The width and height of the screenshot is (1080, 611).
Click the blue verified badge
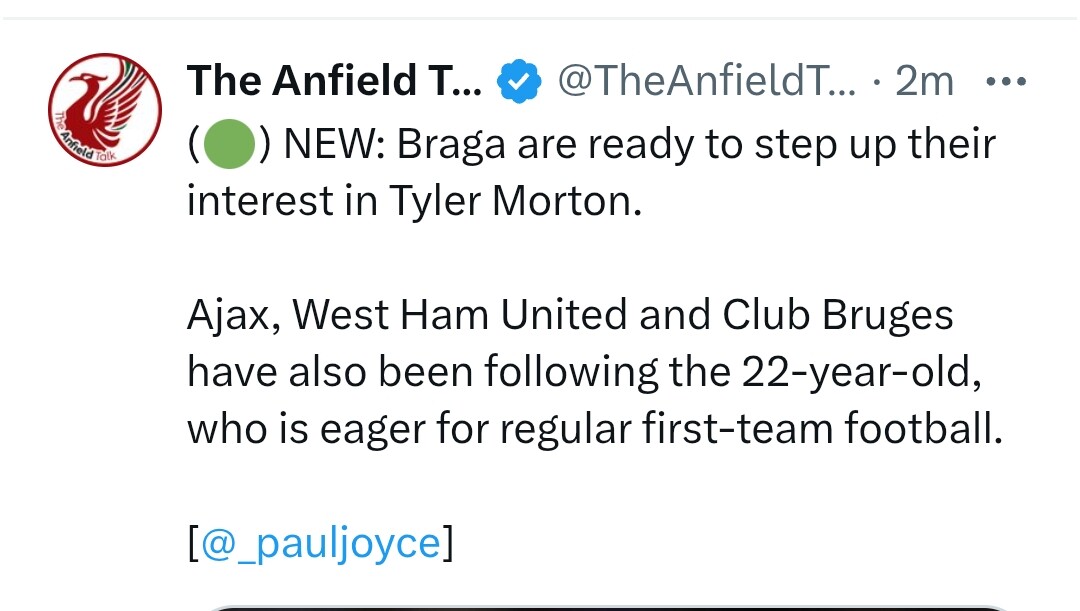coord(519,82)
